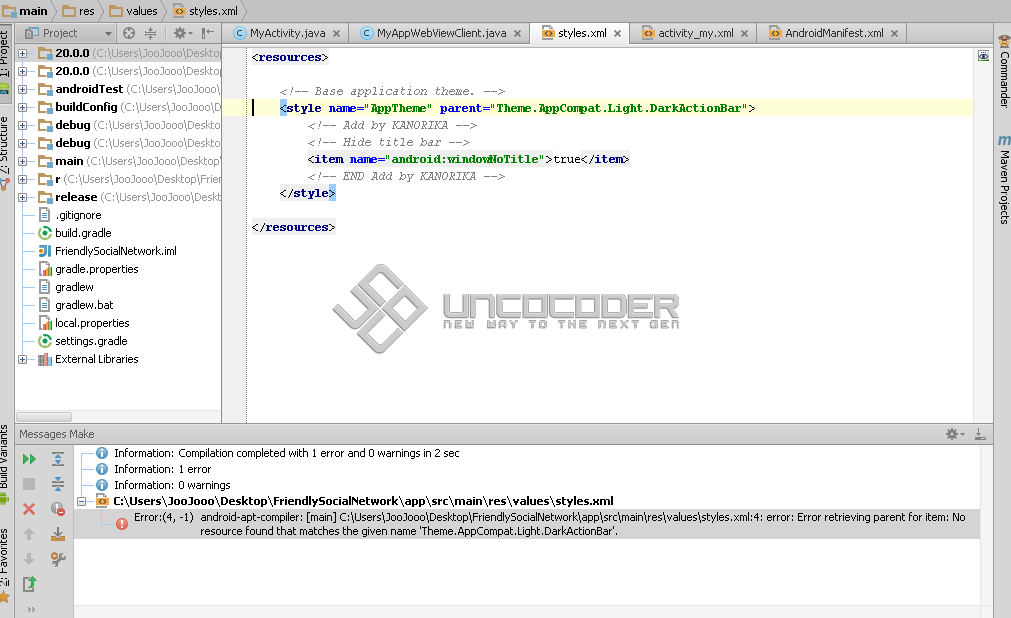
Task: Click the FriendlySocialNetwork.iml module icon
Action: [x=44, y=251]
